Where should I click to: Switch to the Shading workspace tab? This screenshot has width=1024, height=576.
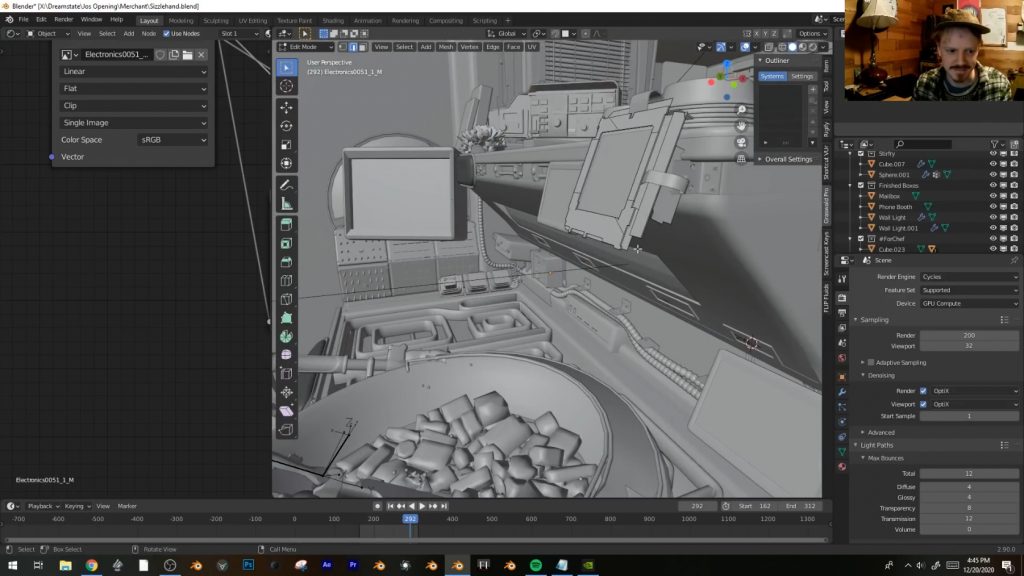pyautogui.click(x=333, y=20)
